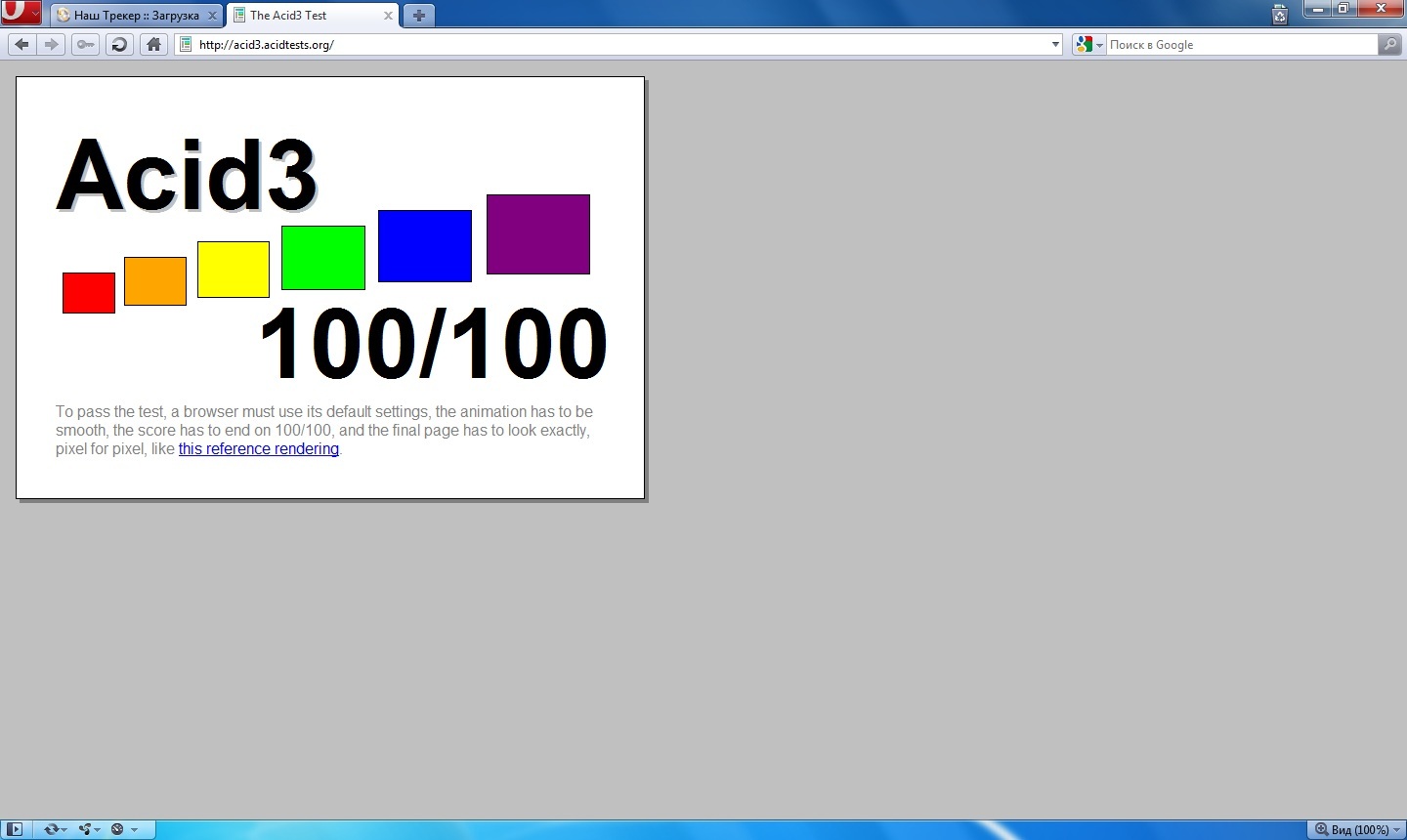
Task: Go forward using the Forward arrow
Action: (52, 44)
